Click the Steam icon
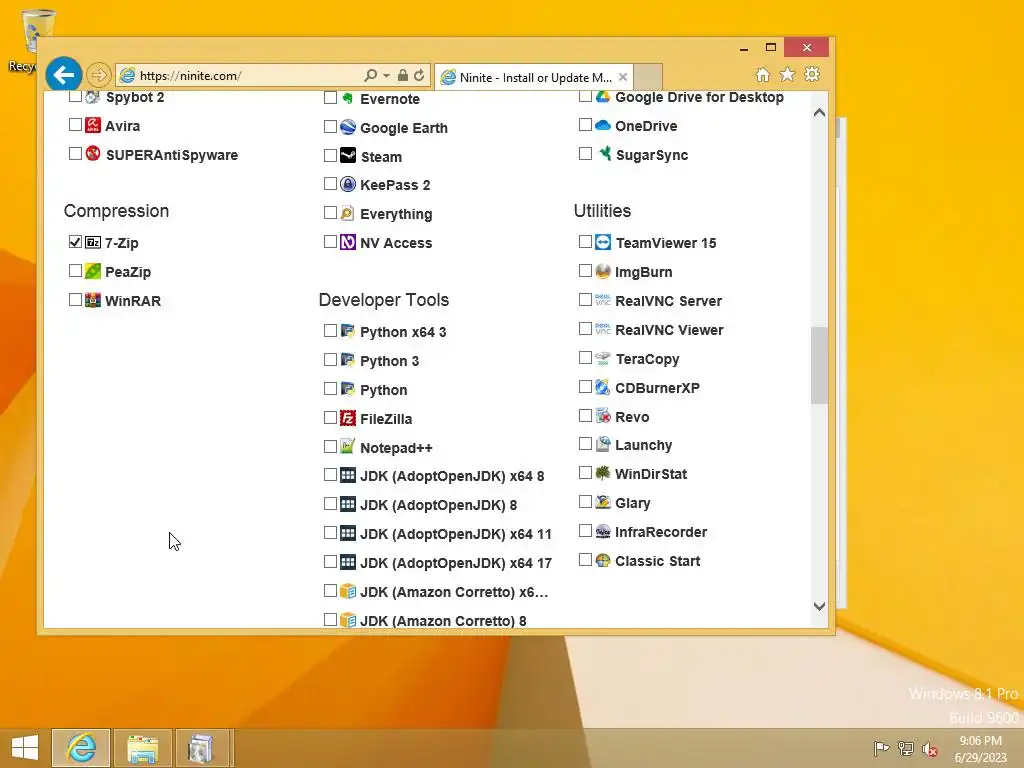This screenshot has width=1024, height=768. point(348,155)
